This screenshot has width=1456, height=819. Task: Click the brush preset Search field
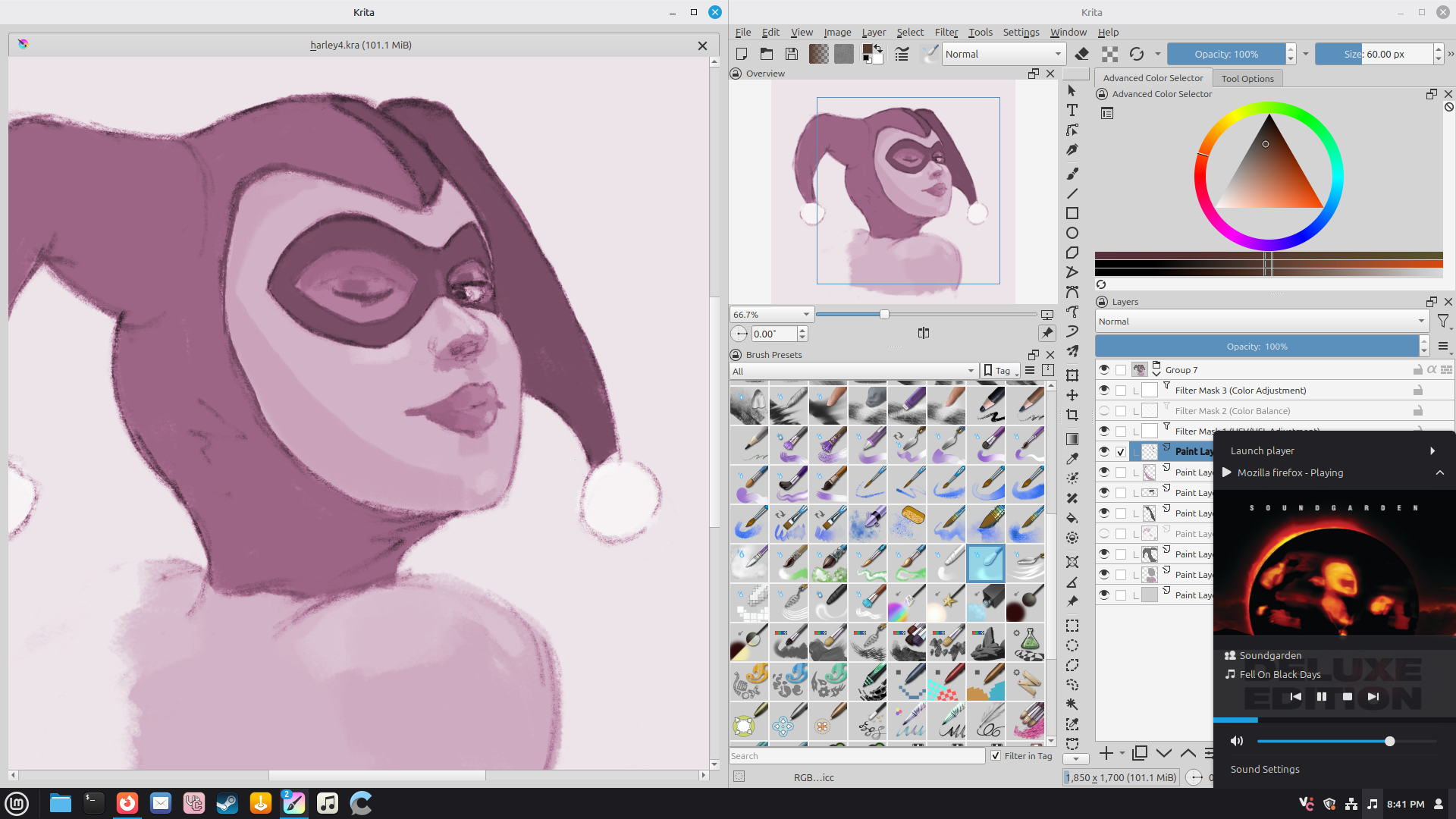(x=856, y=756)
